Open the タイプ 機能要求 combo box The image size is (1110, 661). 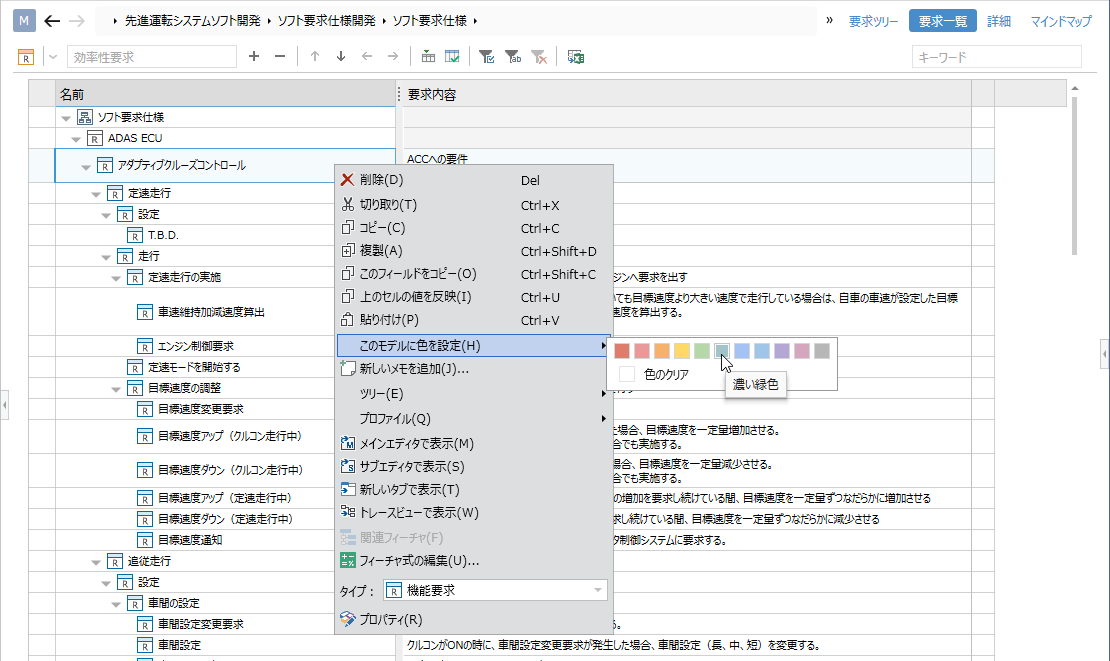click(495, 590)
